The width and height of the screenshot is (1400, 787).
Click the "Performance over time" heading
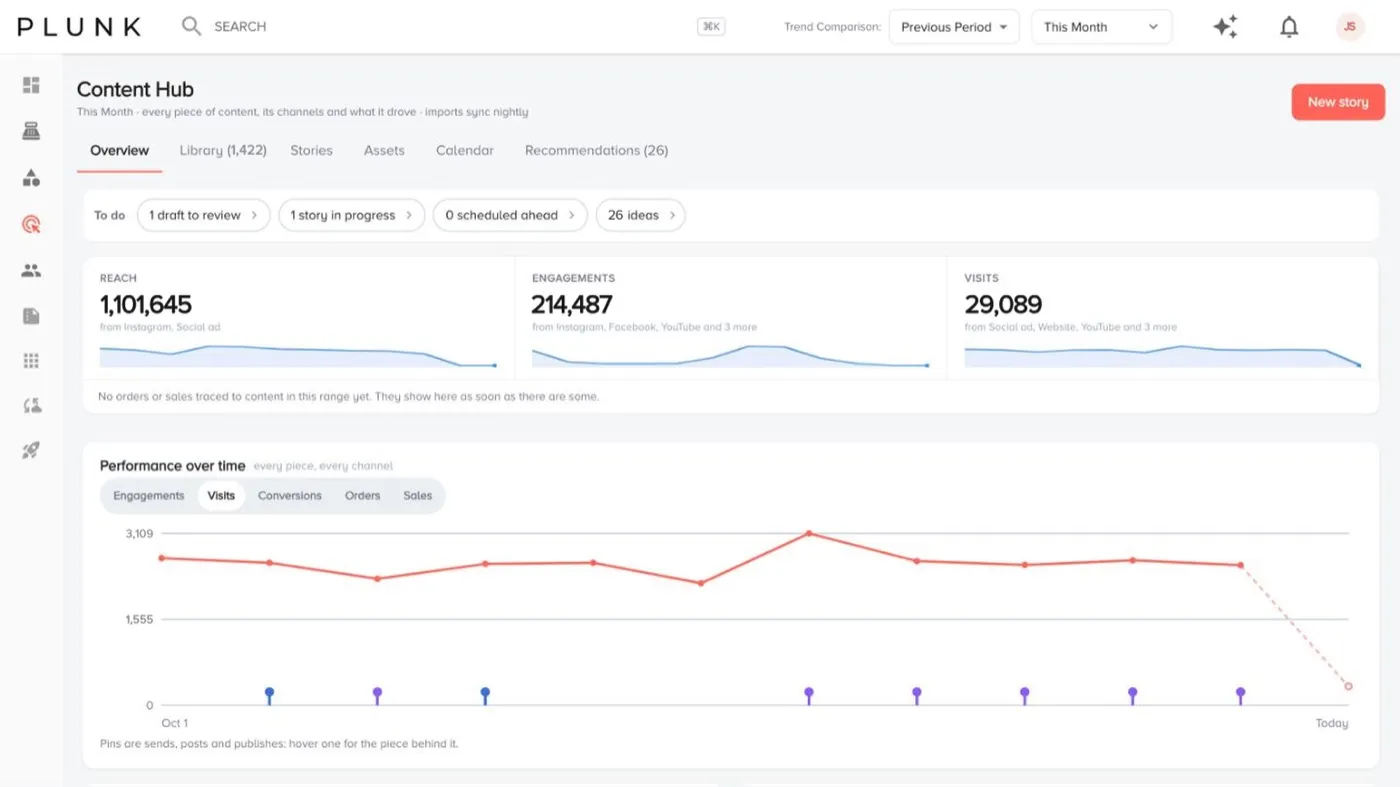(x=172, y=466)
